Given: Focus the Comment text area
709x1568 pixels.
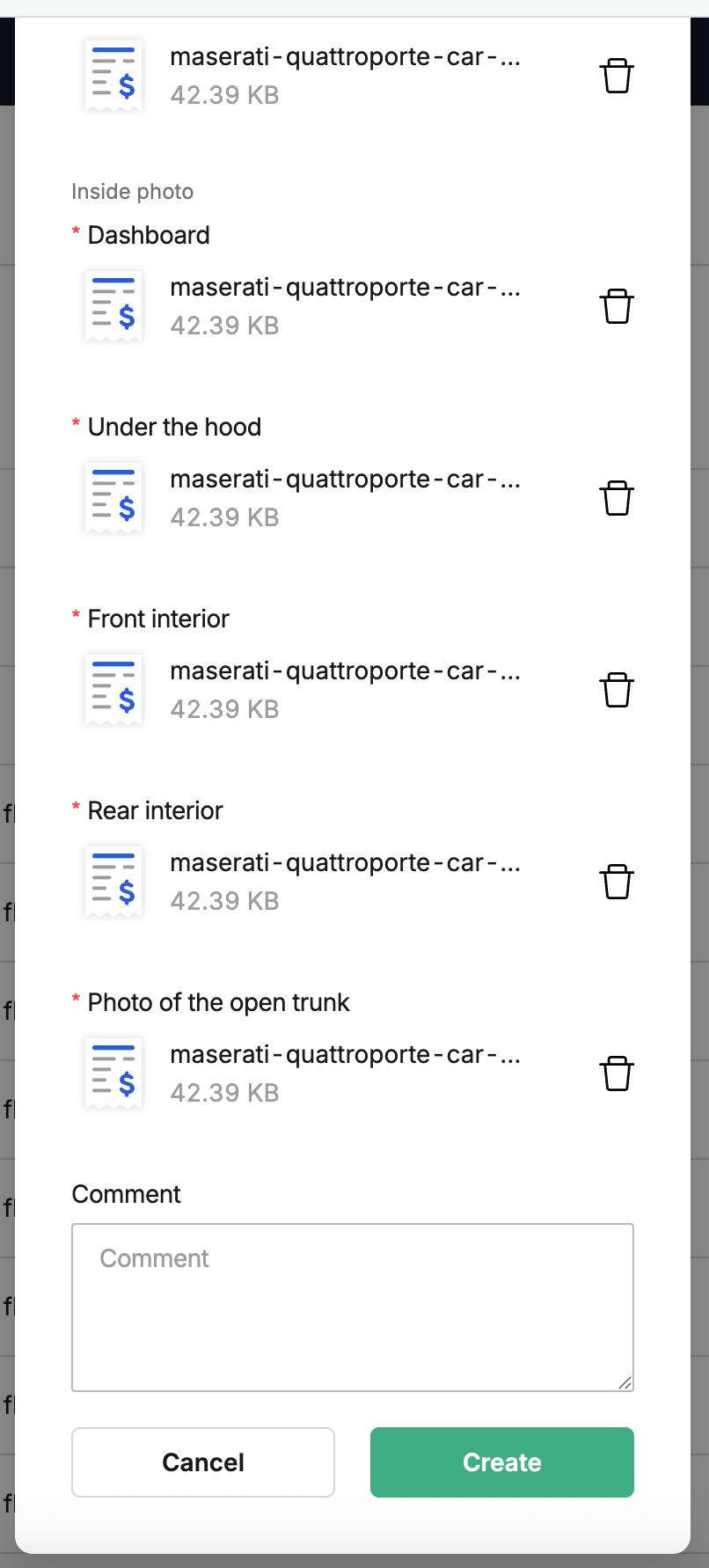Looking at the screenshot, I should pos(353,1308).
